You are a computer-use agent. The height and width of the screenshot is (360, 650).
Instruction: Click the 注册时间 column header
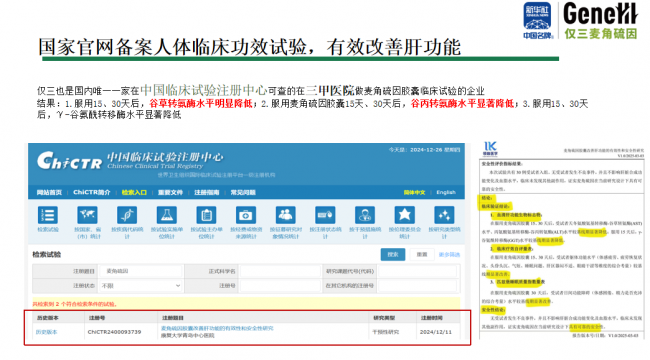[x=432, y=318]
